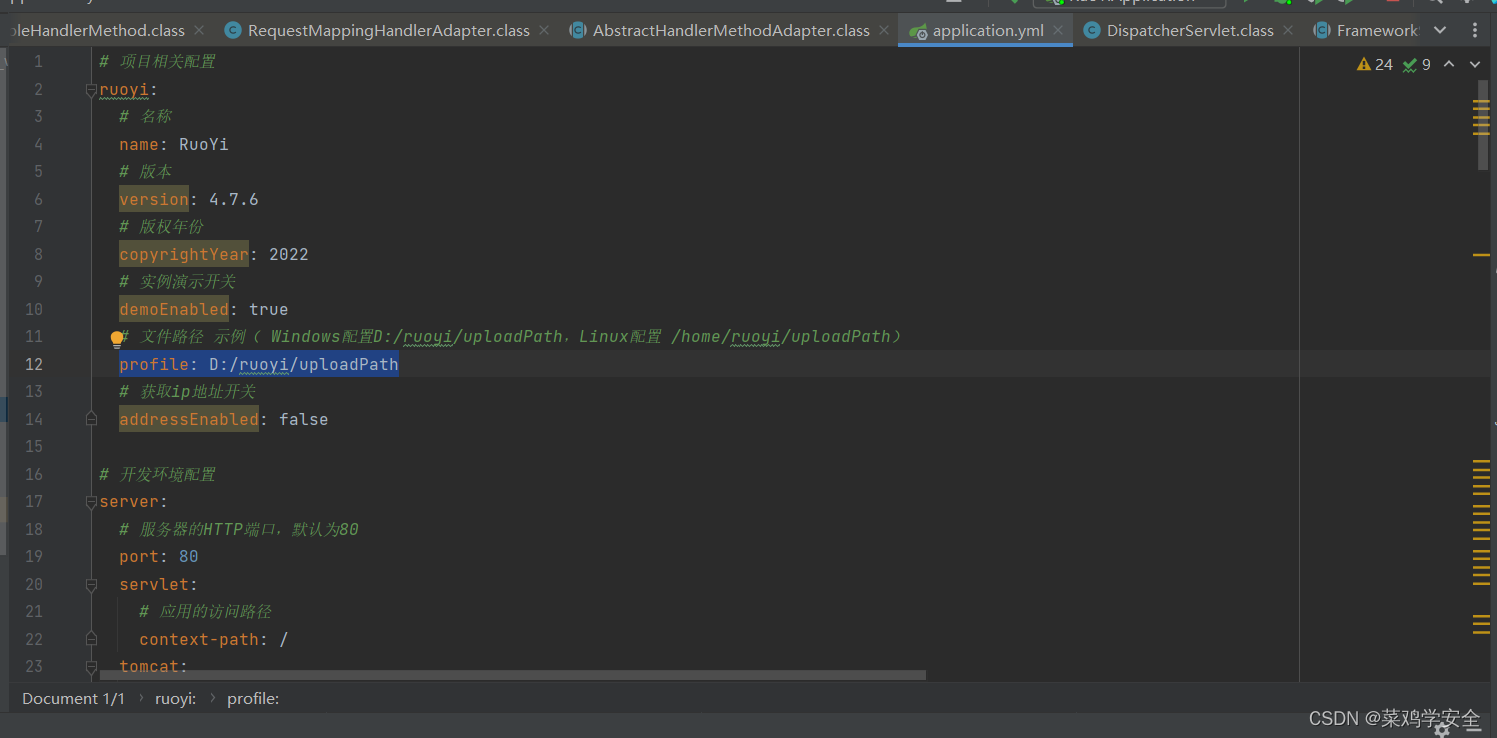Screen dimensions: 1497x738
Task: Go to previous highlighted error arrow
Action: click(1449, 64)
